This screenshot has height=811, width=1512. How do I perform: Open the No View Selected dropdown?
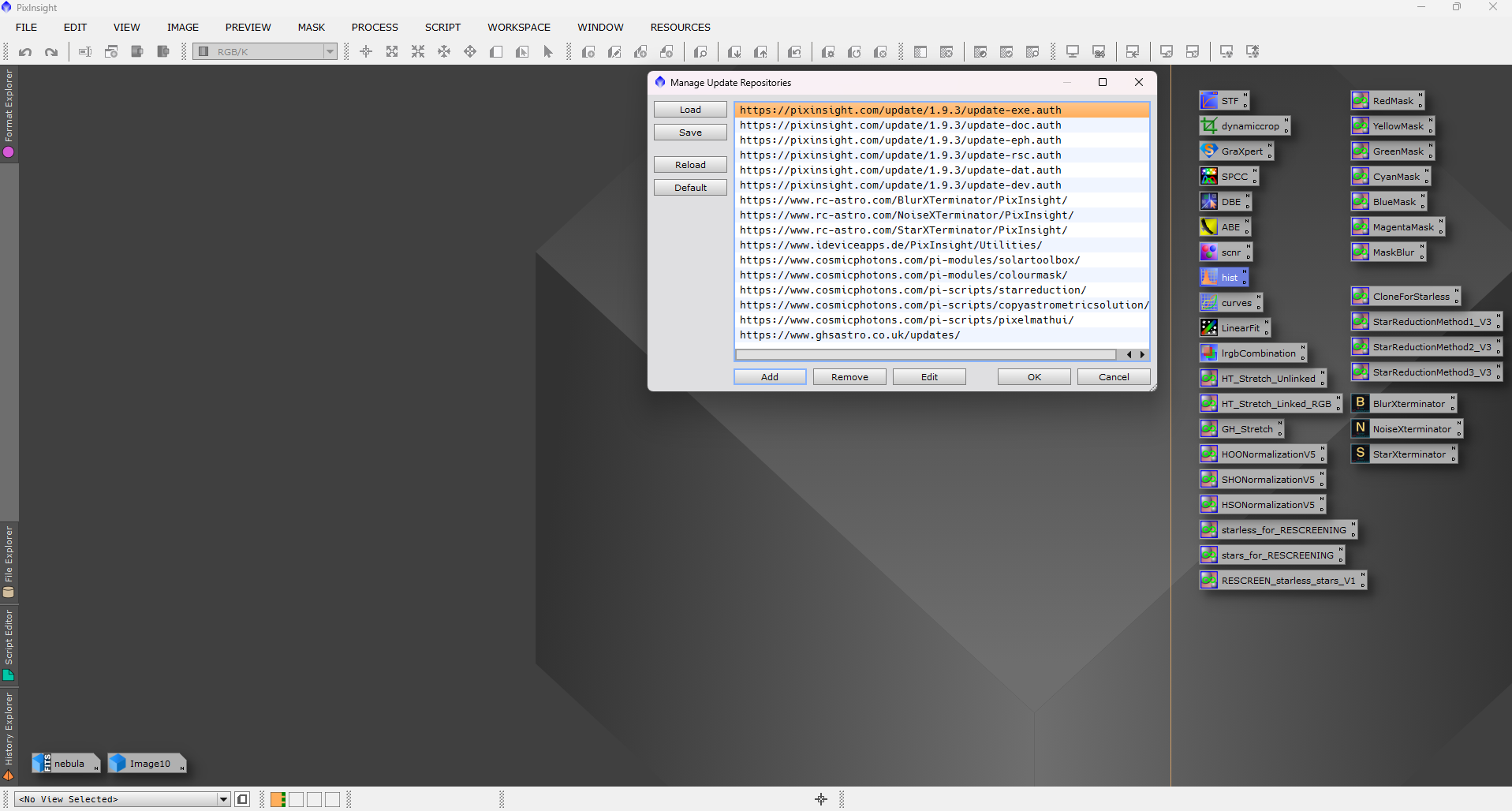pyautogui.click(x=223, y=799)
